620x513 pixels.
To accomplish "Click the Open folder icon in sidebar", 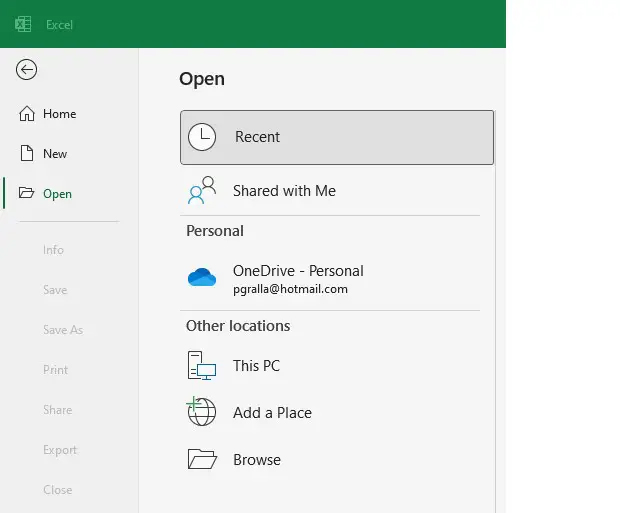I will tap(27, 194).
